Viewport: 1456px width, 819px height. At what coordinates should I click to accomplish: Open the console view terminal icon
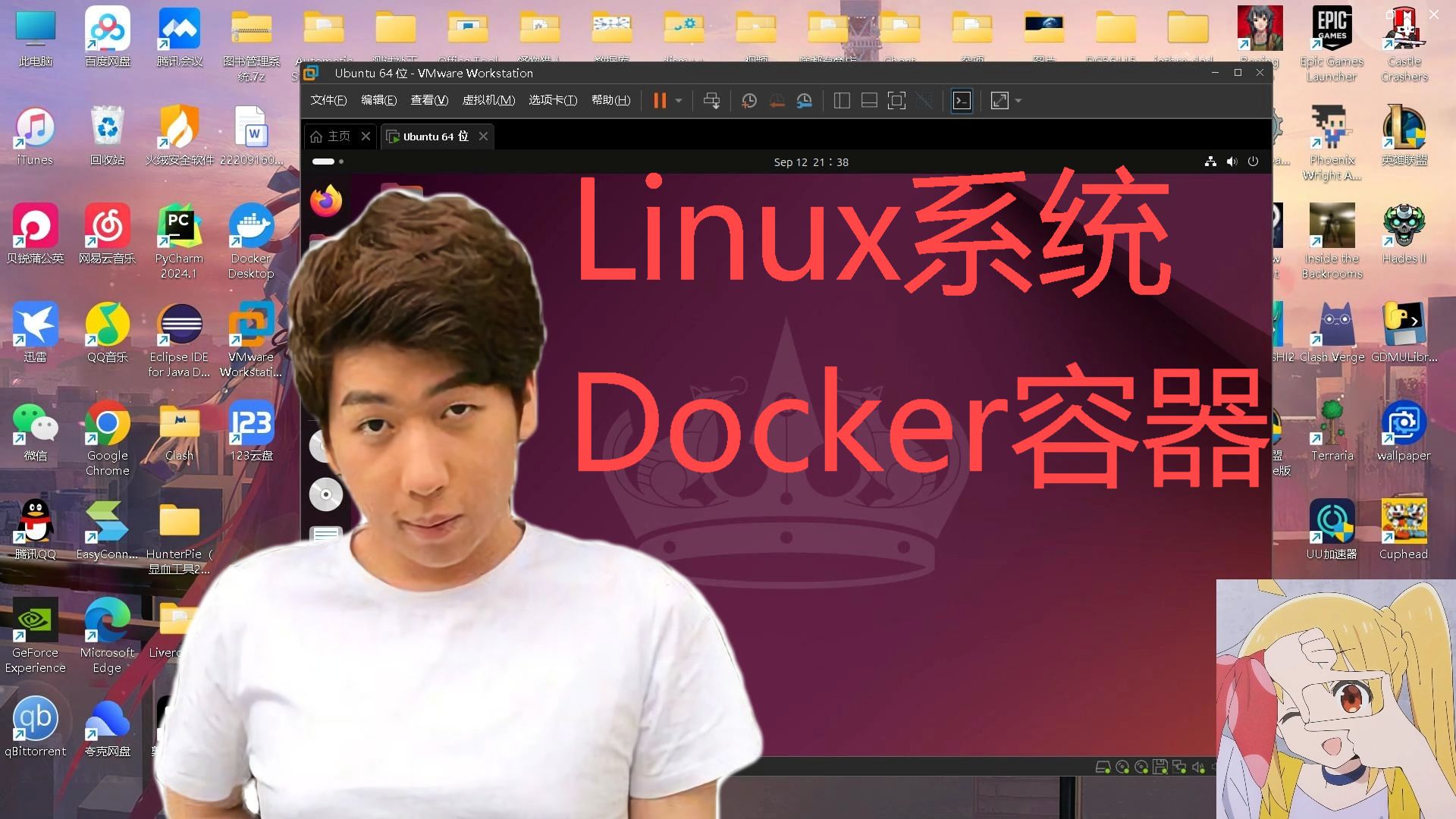click(962, 101)
